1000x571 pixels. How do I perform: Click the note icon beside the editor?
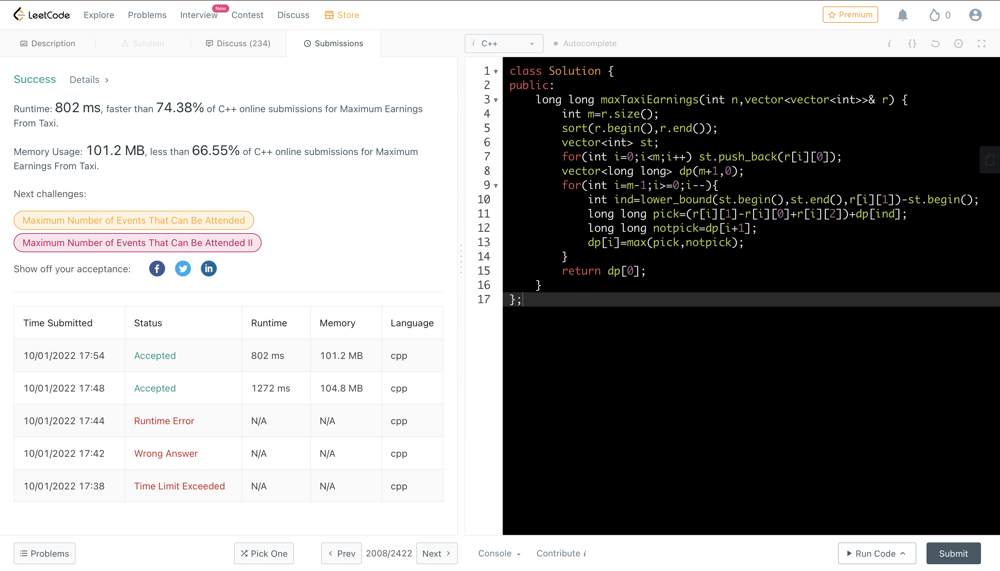pyautogui.click(x=989, y=159)
